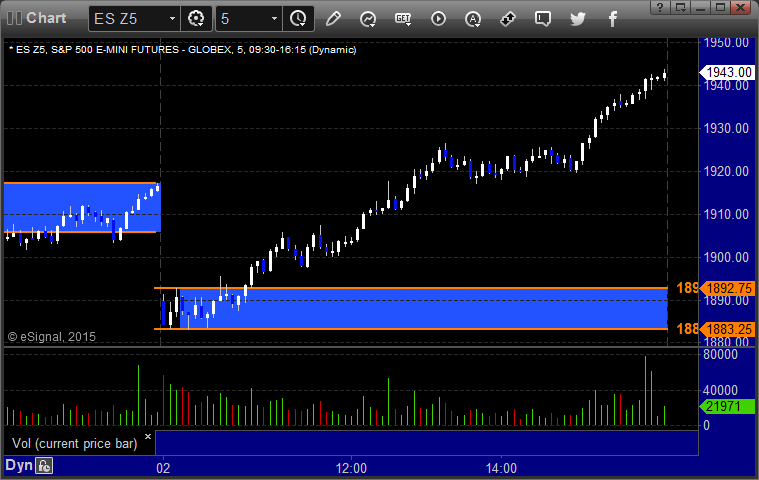Click the orange 1892.75 price tag
The height and width of the screenshot is (480, 759).
click(728, 288)
